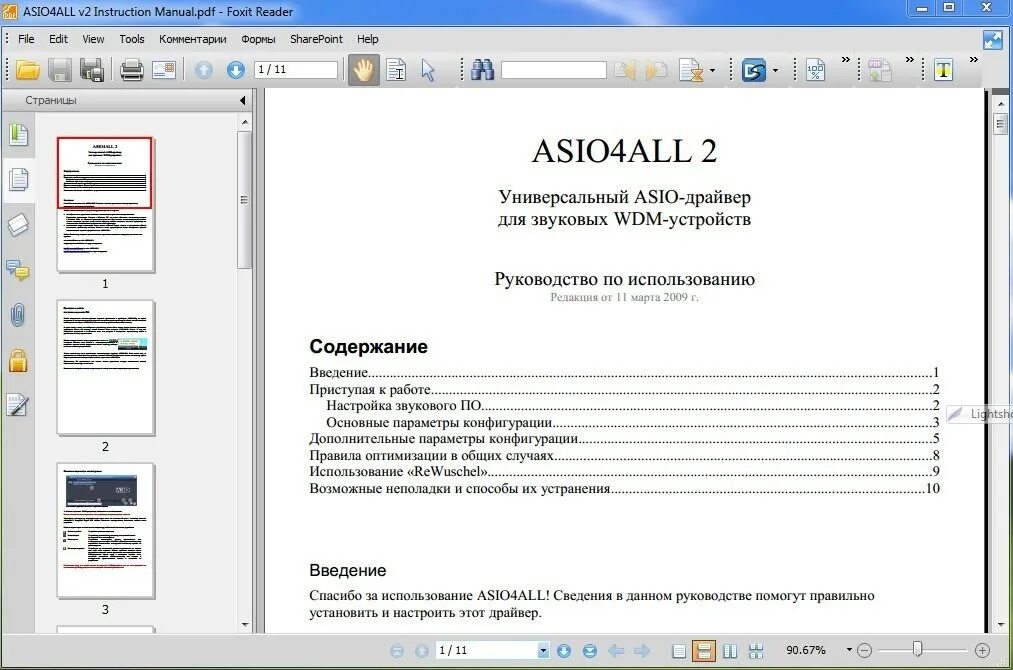The image size is (1013, 670).
Task: Click the search options document icon
Action: [x=691, y=69]
